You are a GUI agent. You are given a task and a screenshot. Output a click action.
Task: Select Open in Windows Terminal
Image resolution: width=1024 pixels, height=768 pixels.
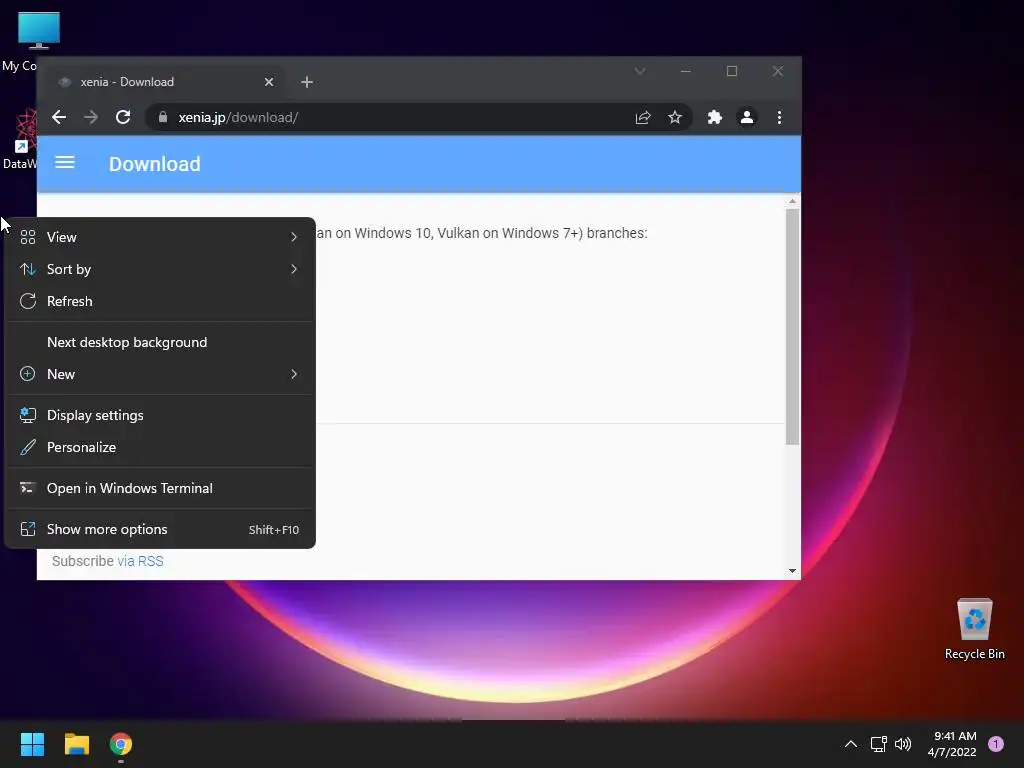tap(160, 488)
